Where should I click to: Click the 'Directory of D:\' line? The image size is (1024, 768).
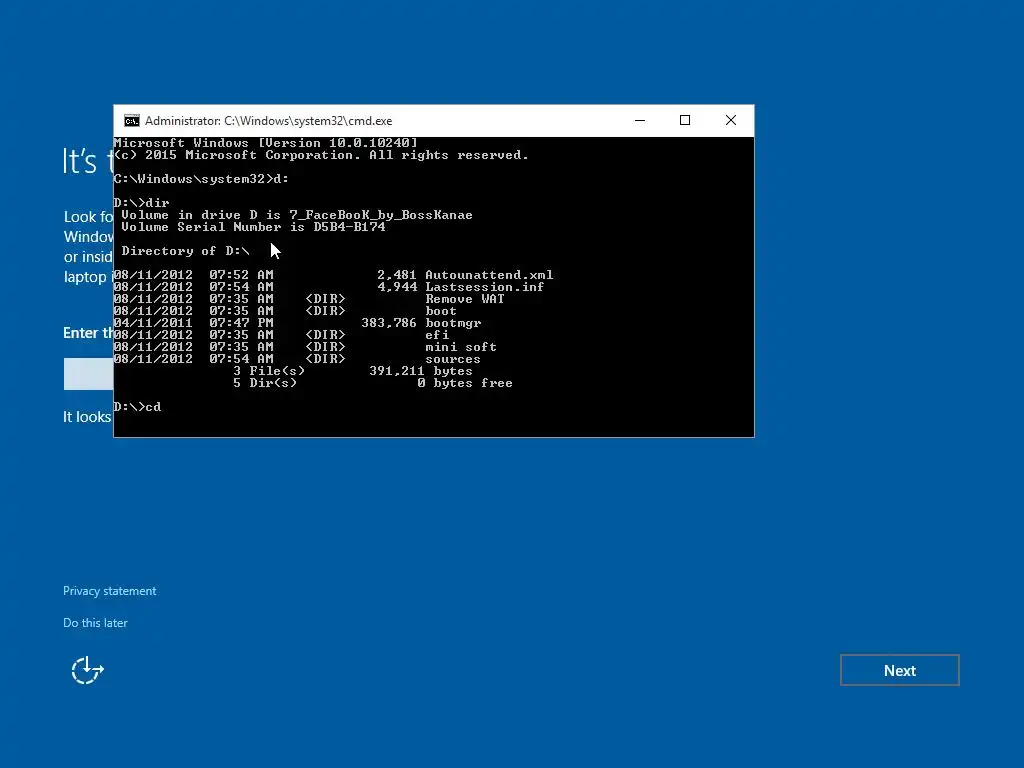tap(185, 251)
